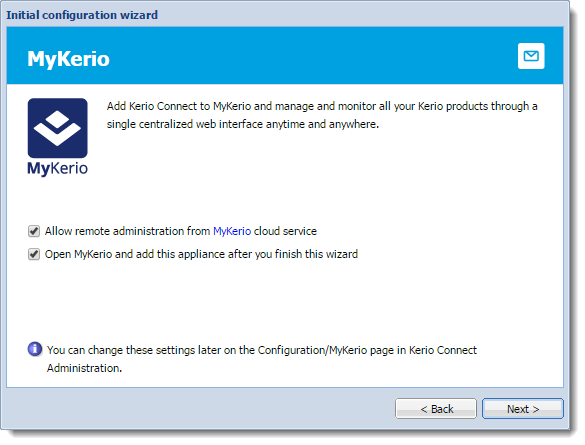Click the blue information icon
This screenshot has height=445, width=585.
click(x=35, y=349)
